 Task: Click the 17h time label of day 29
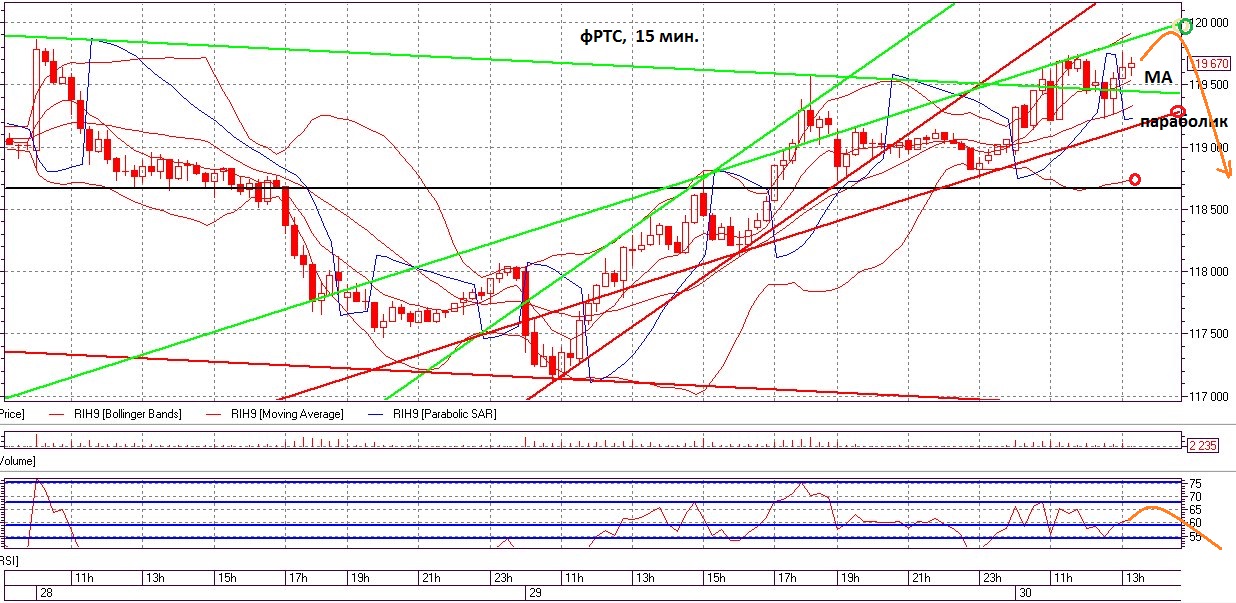tap(786, 577)
